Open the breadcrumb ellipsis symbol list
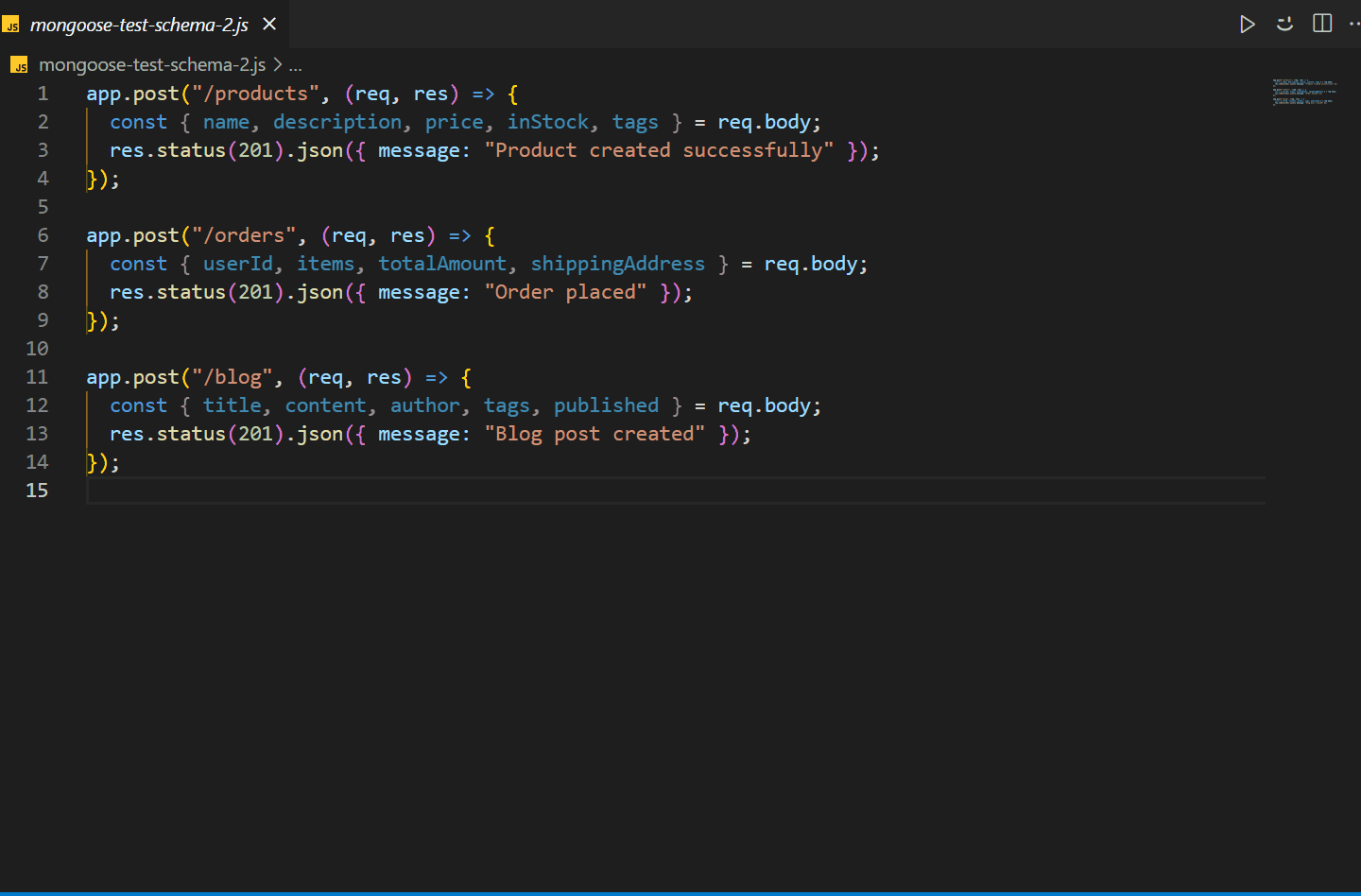Screen dimensions: 1361x896 (296, 65)
